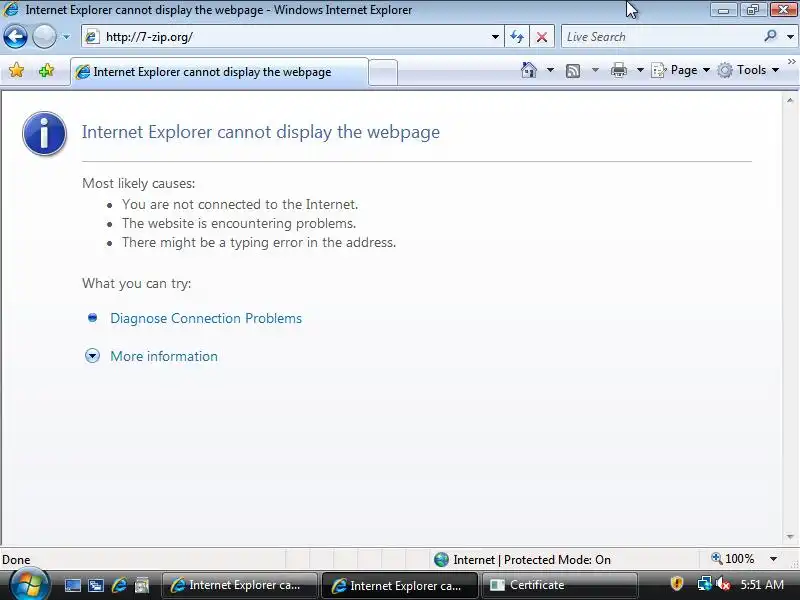Click the scrollbar up arrow

coord(790,101)
